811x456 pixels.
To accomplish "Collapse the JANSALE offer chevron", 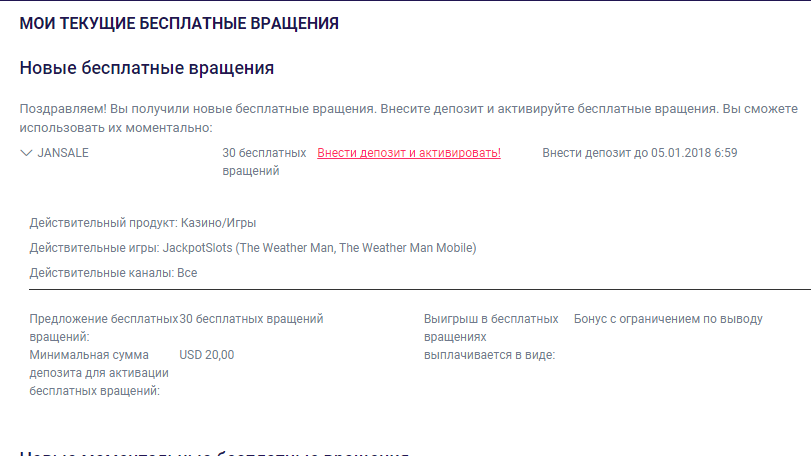I will click(x=26, y=153).
